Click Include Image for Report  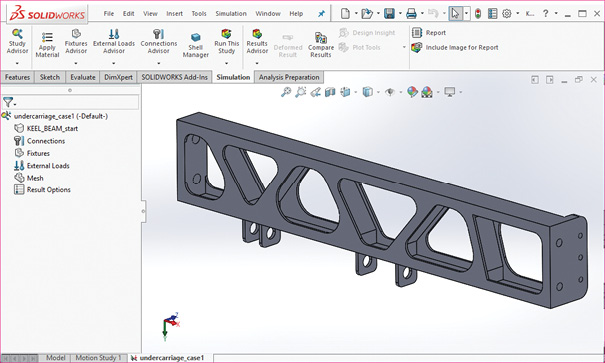455,47
